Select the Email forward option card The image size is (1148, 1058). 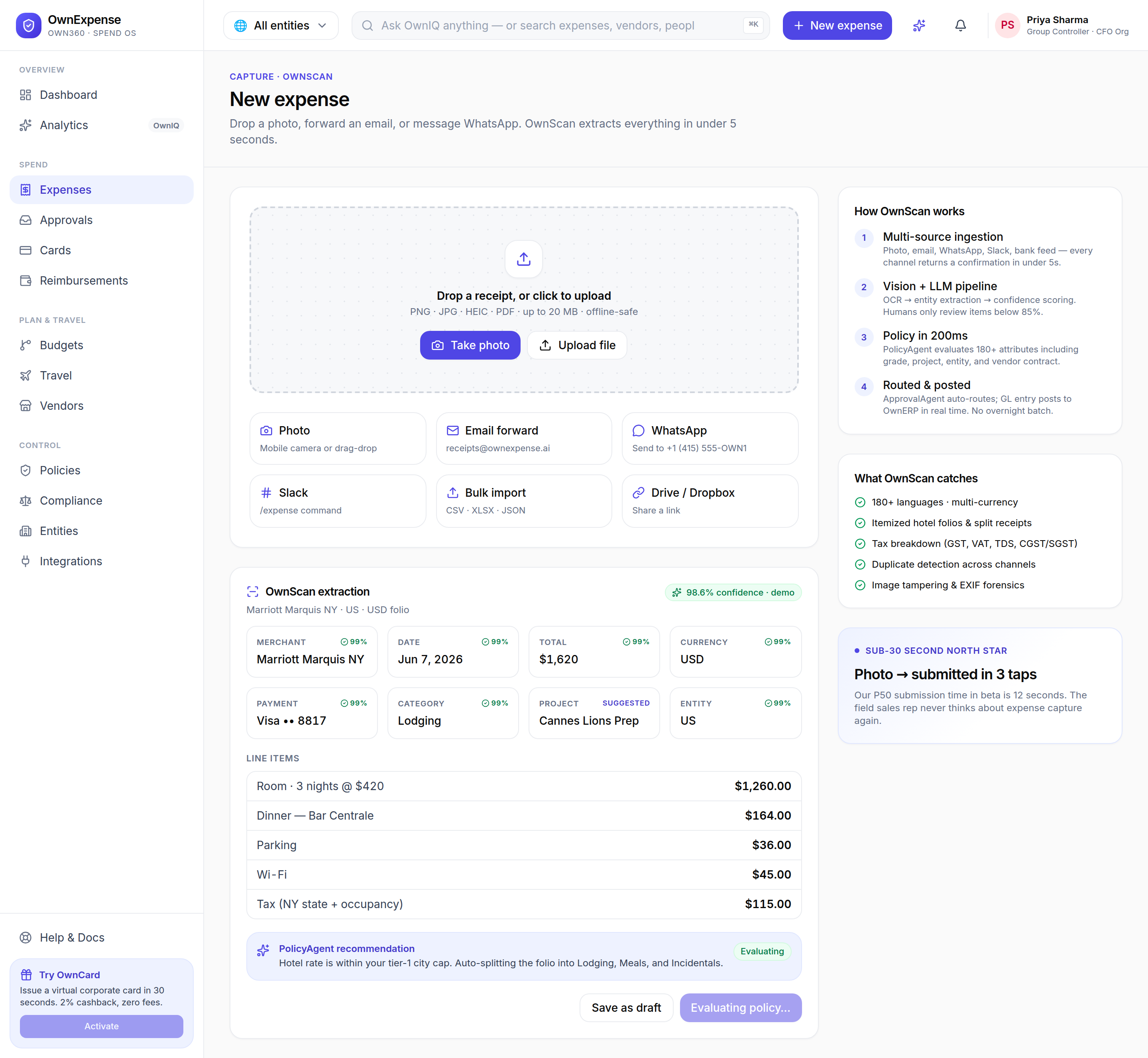[x=524, y=439]
